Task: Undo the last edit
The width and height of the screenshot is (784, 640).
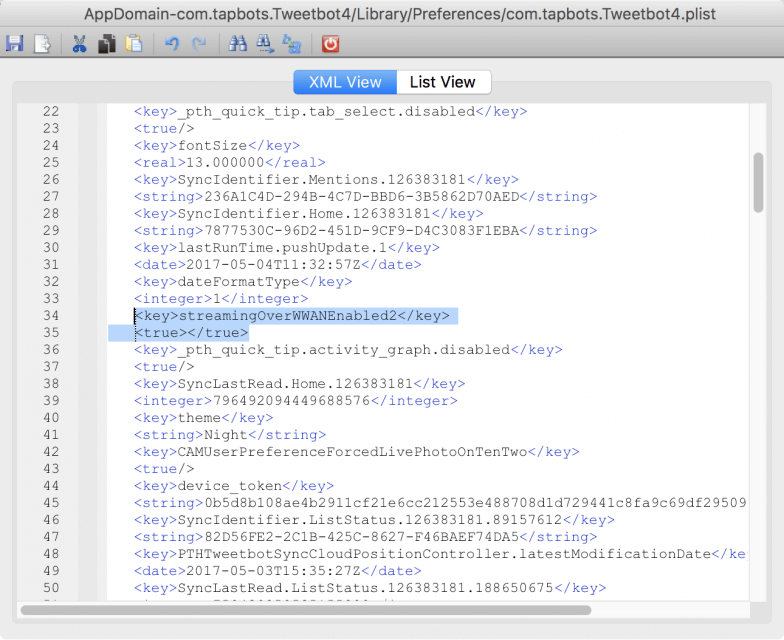Action: tap(172, 44)
